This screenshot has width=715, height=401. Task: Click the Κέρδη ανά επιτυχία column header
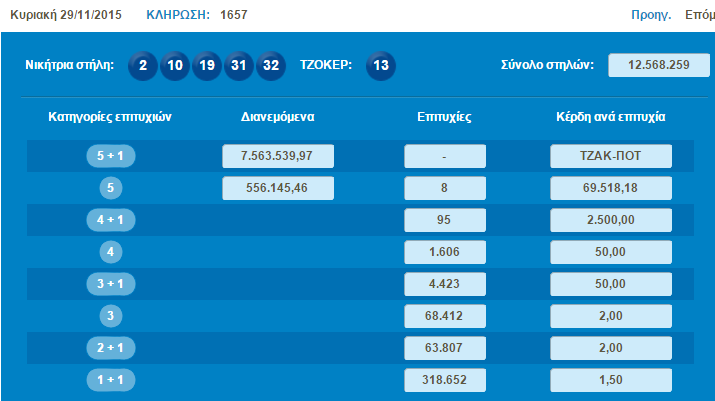(x=611, y=117)
